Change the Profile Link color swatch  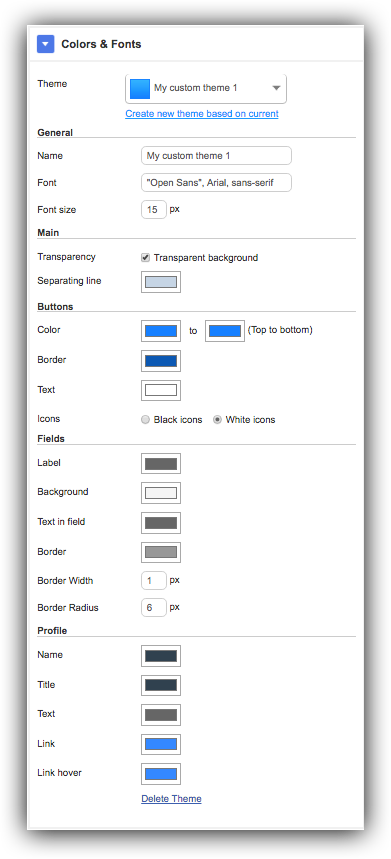tap(161, 744)
